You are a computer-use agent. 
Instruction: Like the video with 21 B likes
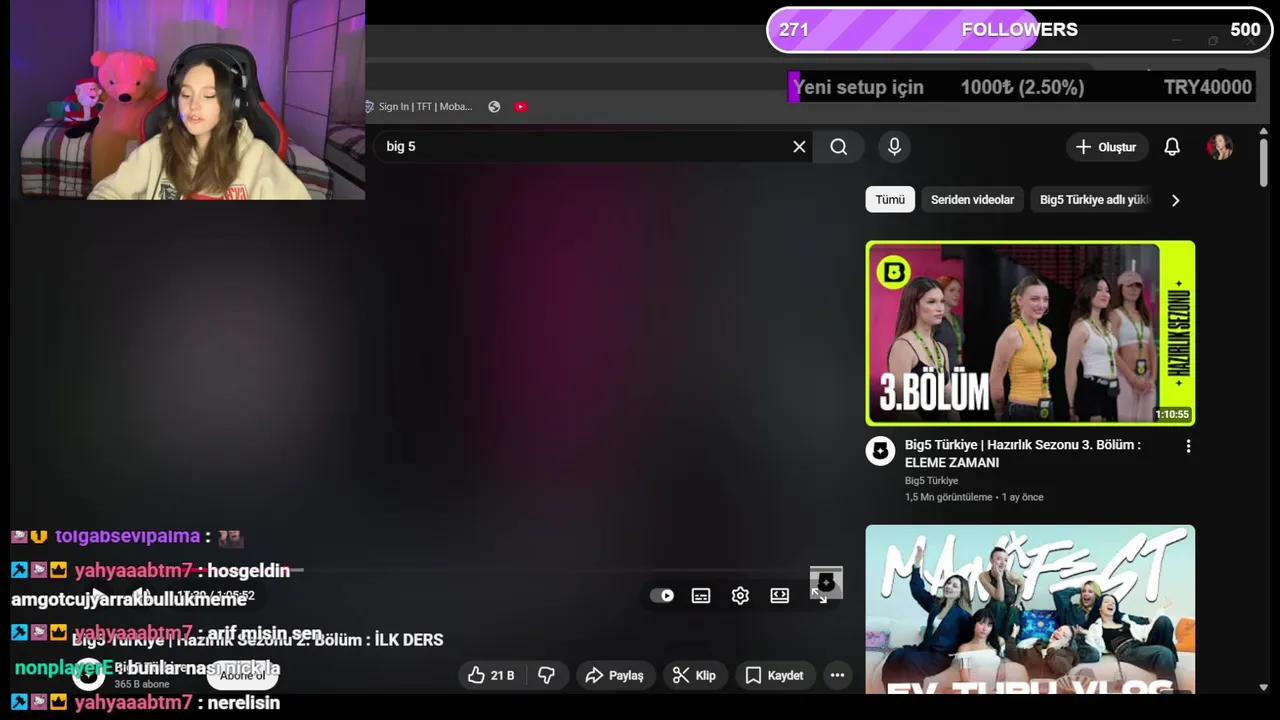click(x=491, y=676)
